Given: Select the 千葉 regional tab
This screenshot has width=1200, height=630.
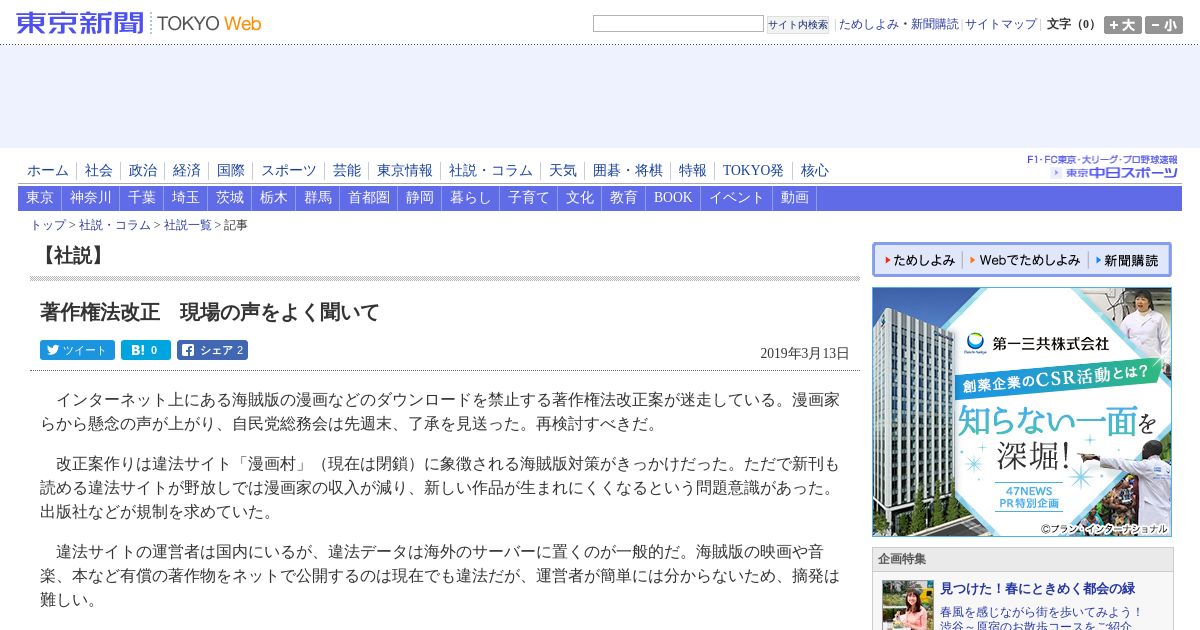Looking at the screenshot, I should pos(142,198).
